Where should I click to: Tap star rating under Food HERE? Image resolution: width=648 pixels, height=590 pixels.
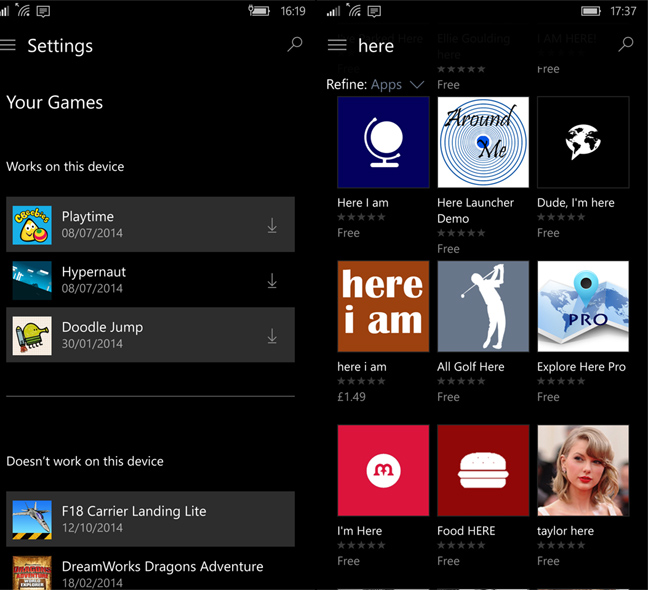pyautogui.click(x=461, y=545)
